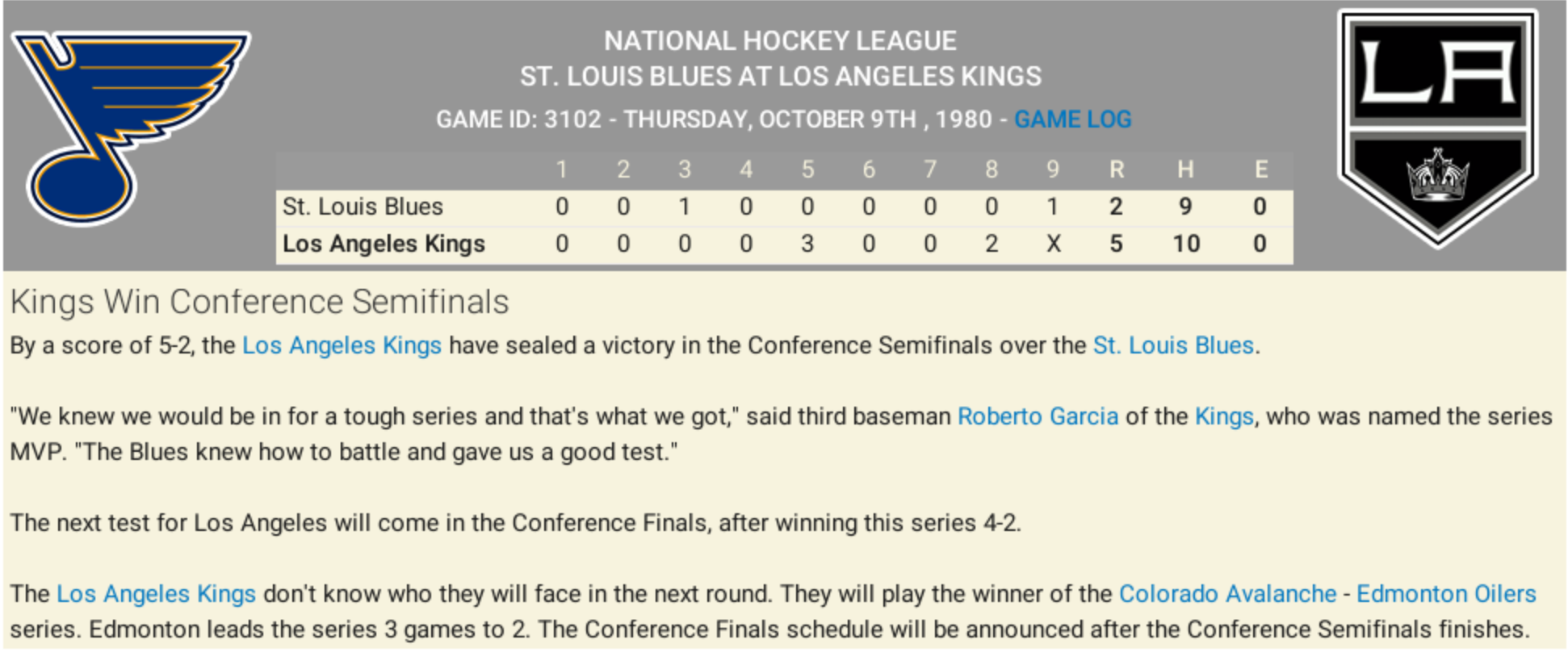The image size is (1568, 652).
Task: Click the E column header in the box score
Action: [x=1260, y=169]
